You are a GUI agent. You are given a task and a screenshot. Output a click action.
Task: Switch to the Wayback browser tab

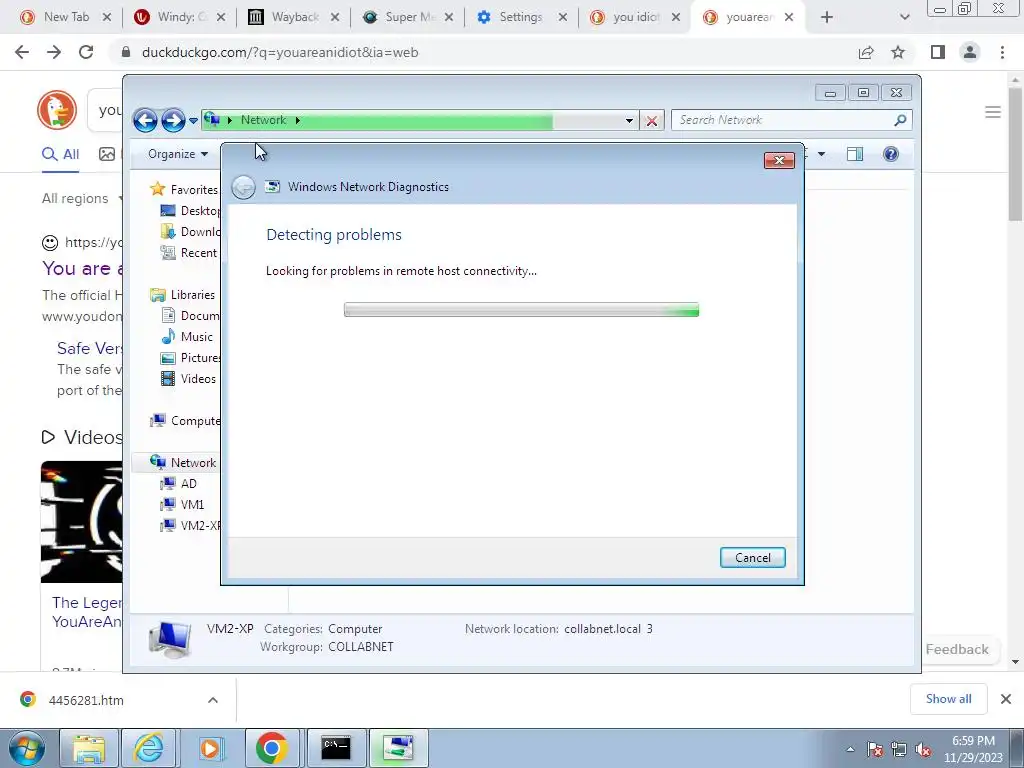(295, 17)
